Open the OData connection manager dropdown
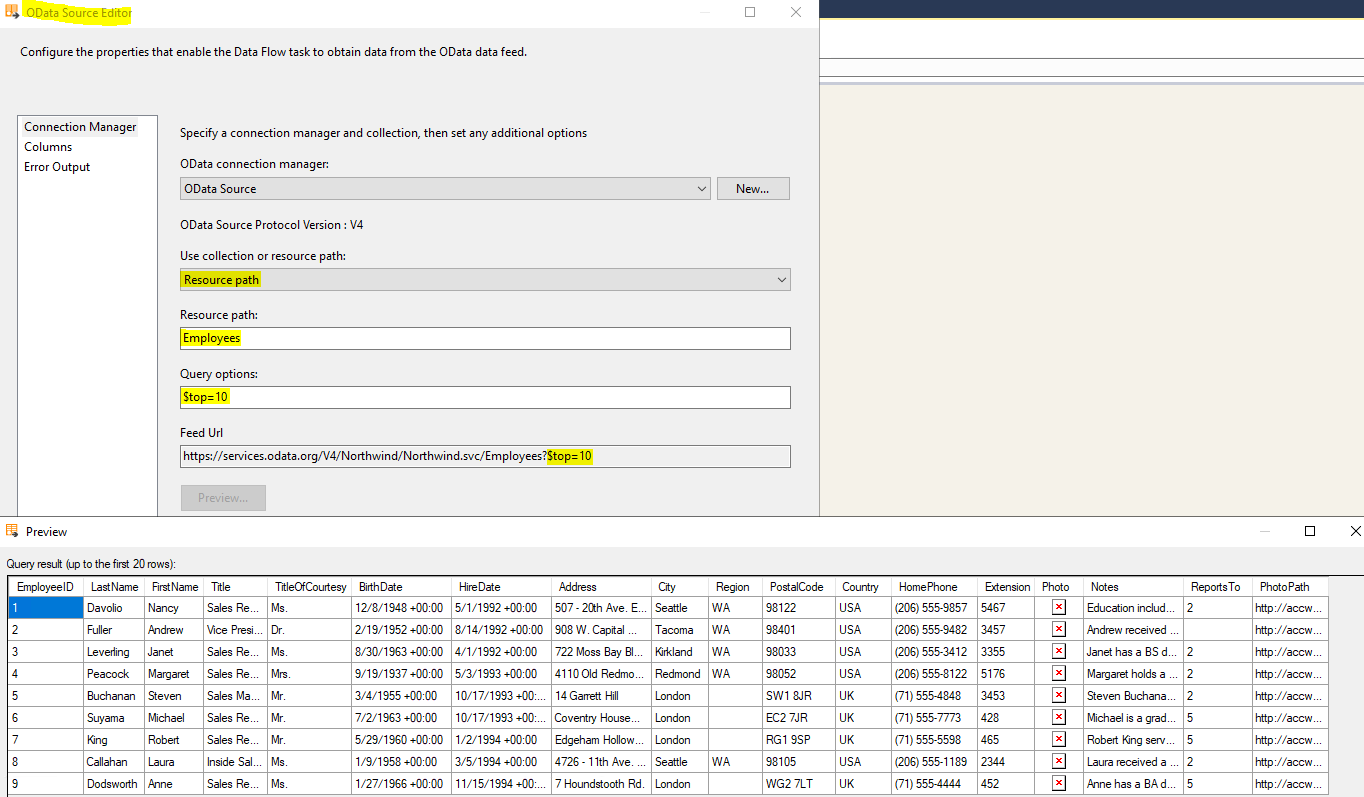1364x797 pixels. [x=702, y=188]
